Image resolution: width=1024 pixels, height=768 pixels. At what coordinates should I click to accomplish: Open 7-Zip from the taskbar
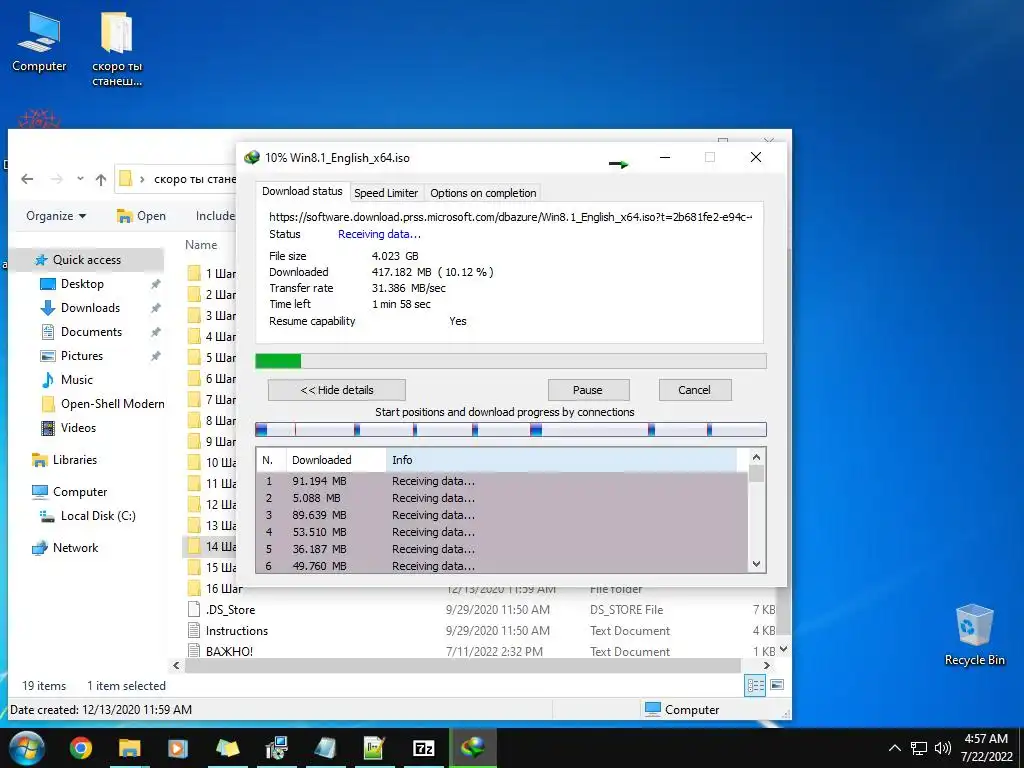coord(423,748)
